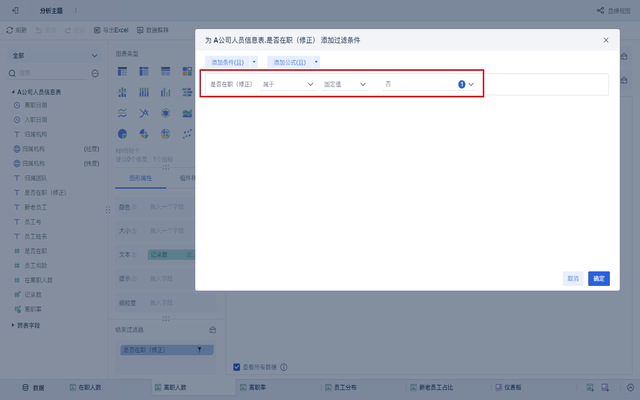Click 取消 to cancel the filter
The image size is (640, 400).
coord(573,278)
